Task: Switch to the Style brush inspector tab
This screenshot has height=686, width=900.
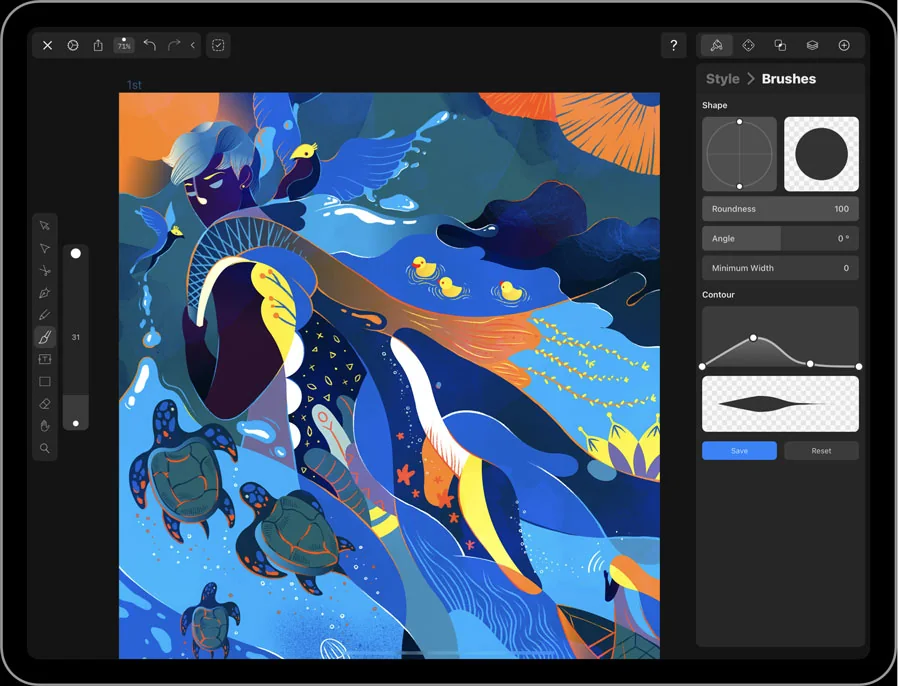Action: click(x=716, y=45)
